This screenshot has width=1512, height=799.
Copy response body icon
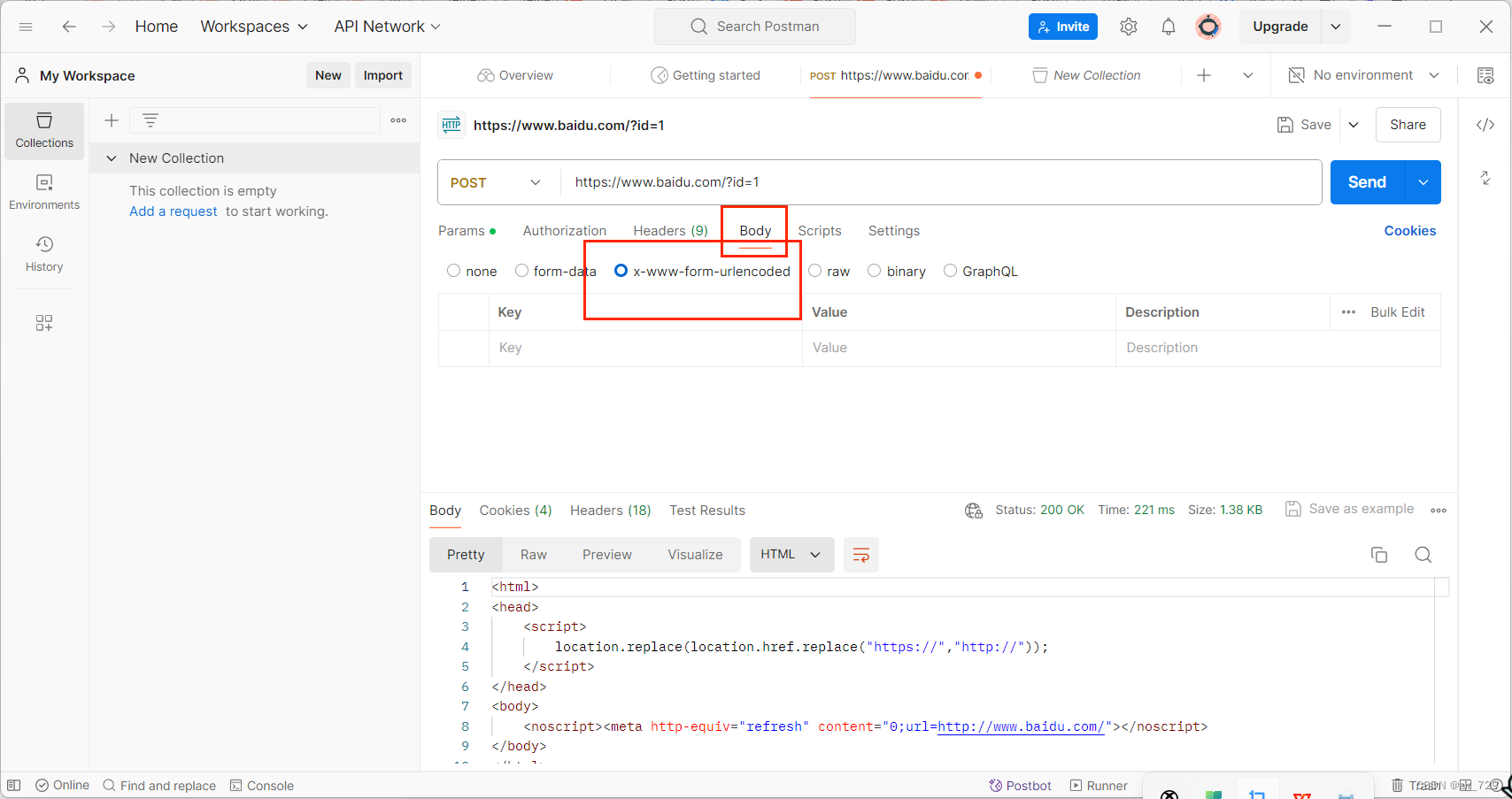[1379, 555]
